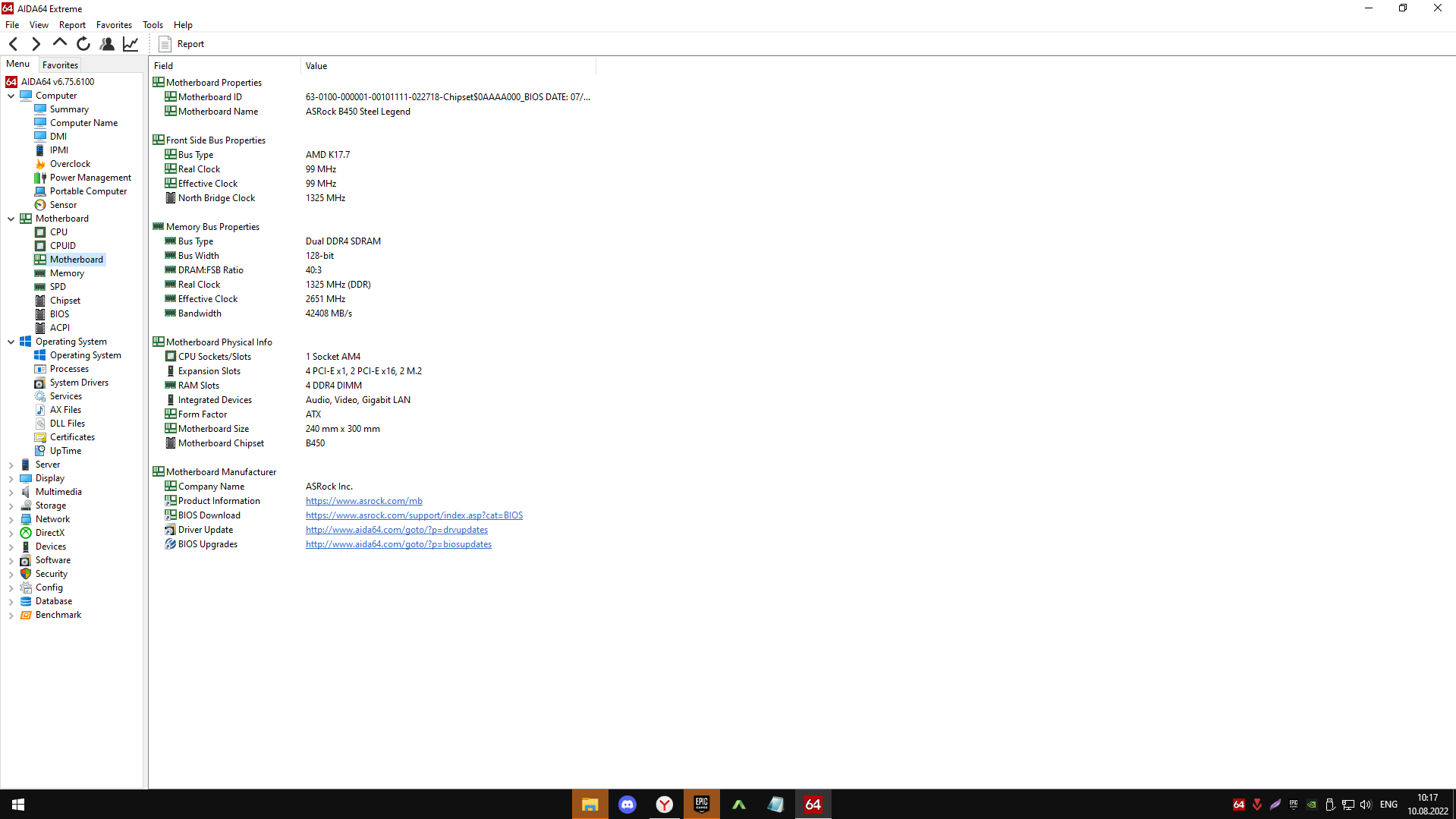Open the ASRock BIOS Download link
This screenshot has width=1456, height=819.
click(x=414, y=515)
